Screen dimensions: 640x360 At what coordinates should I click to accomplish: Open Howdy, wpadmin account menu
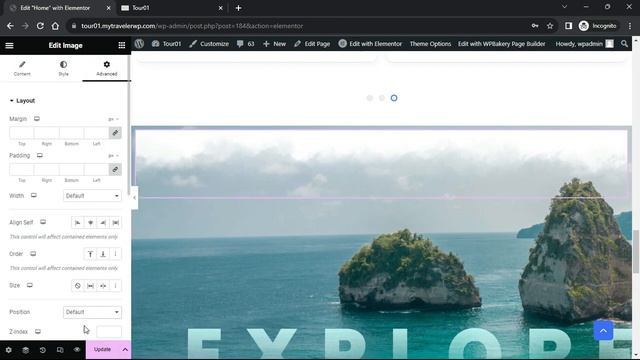(584, 44)
